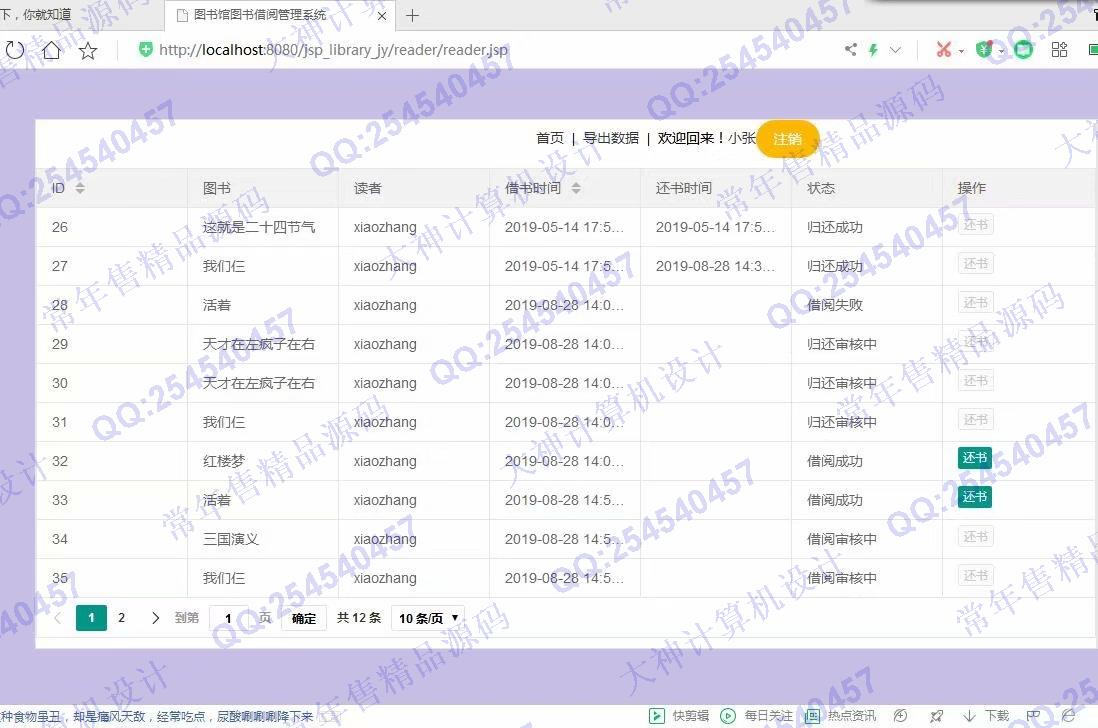Reload the page with the refresh icon
The width and height of the screenshot is (1098, 728).
15,50
